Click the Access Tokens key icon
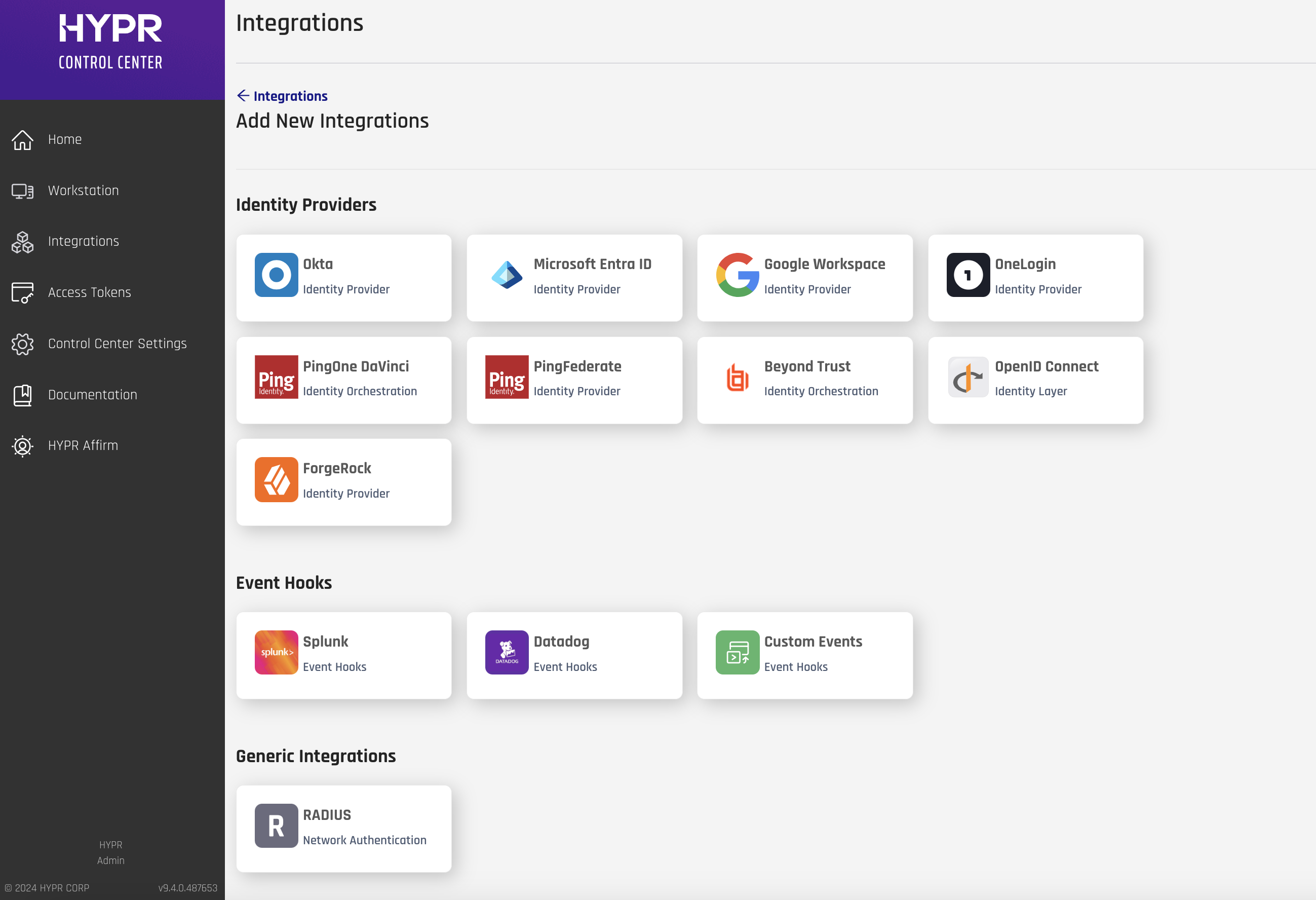The width and height of the screenshot is (1316, 900). tap(23, 293)
